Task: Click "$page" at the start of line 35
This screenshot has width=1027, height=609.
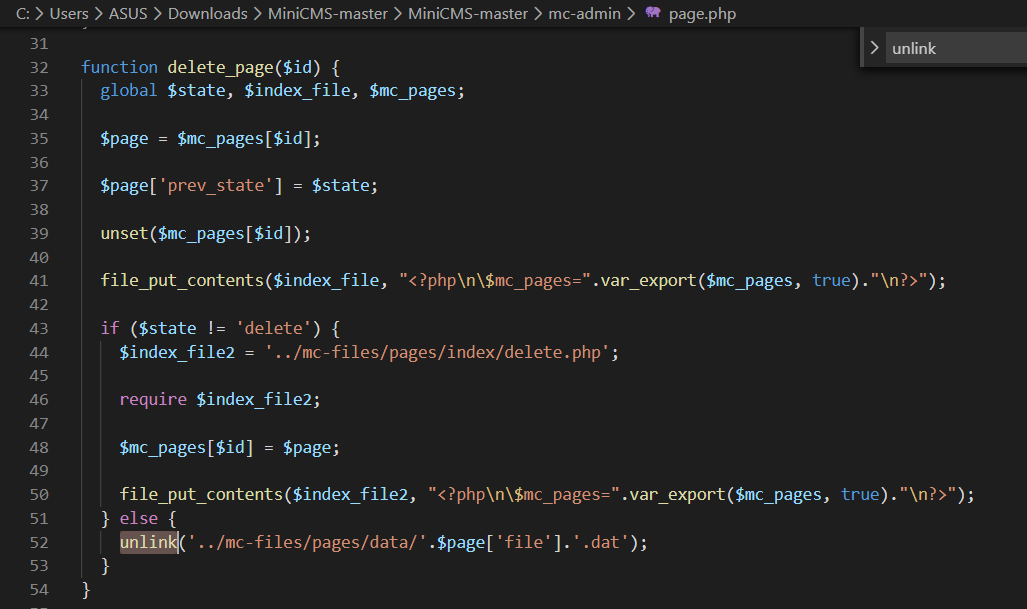Action: (124, 139)
